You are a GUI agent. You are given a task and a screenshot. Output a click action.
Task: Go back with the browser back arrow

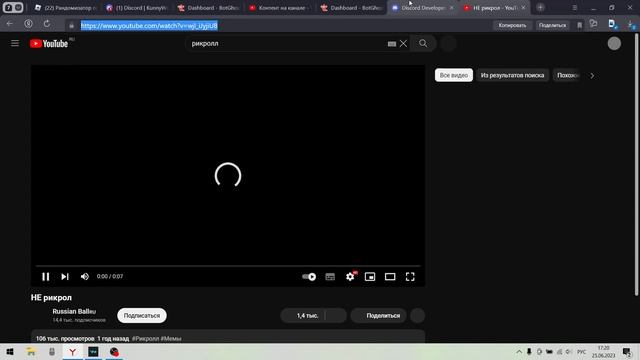(x=10, y=24)
